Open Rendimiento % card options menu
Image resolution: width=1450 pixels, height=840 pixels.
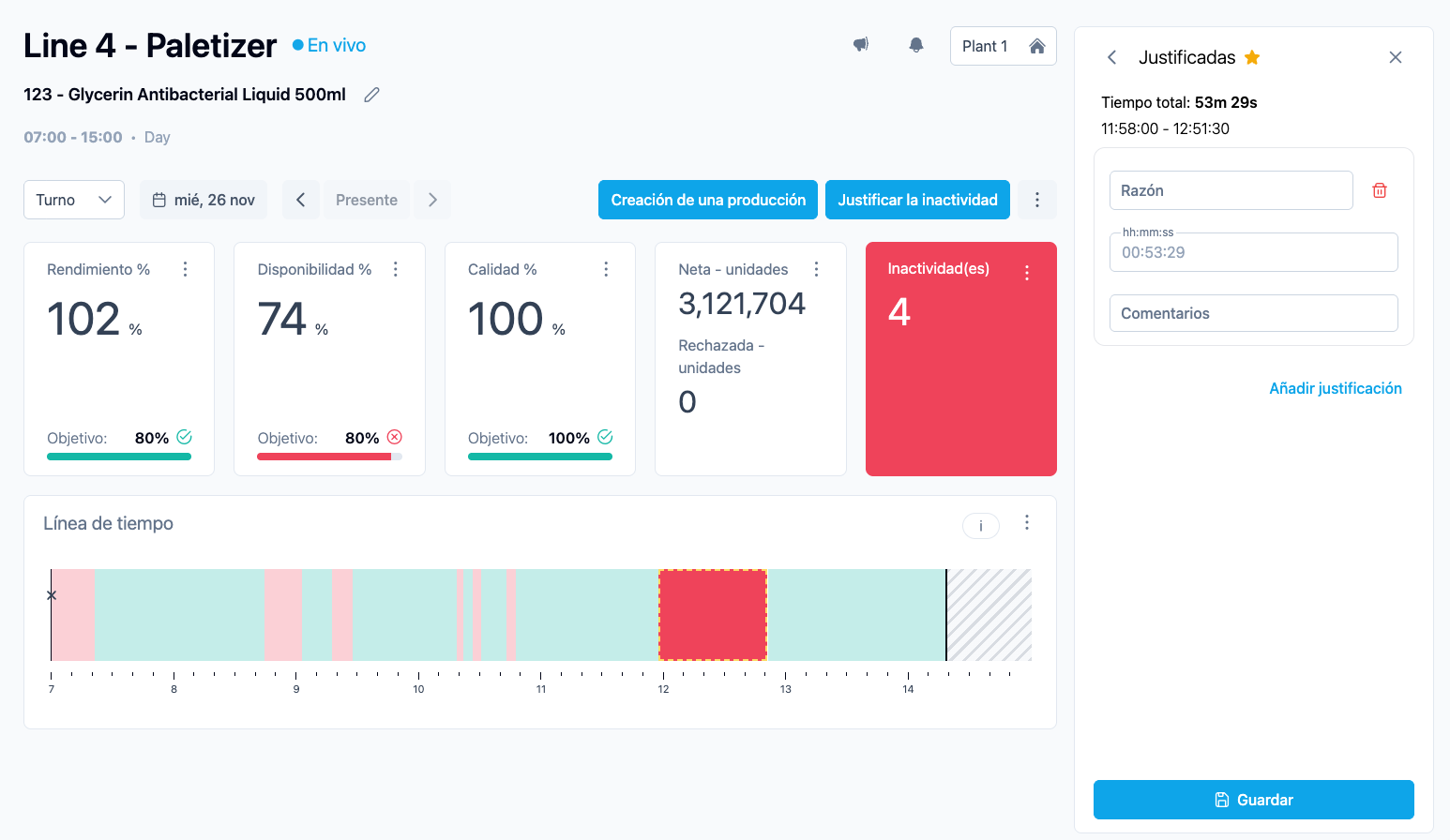[185, 269]
